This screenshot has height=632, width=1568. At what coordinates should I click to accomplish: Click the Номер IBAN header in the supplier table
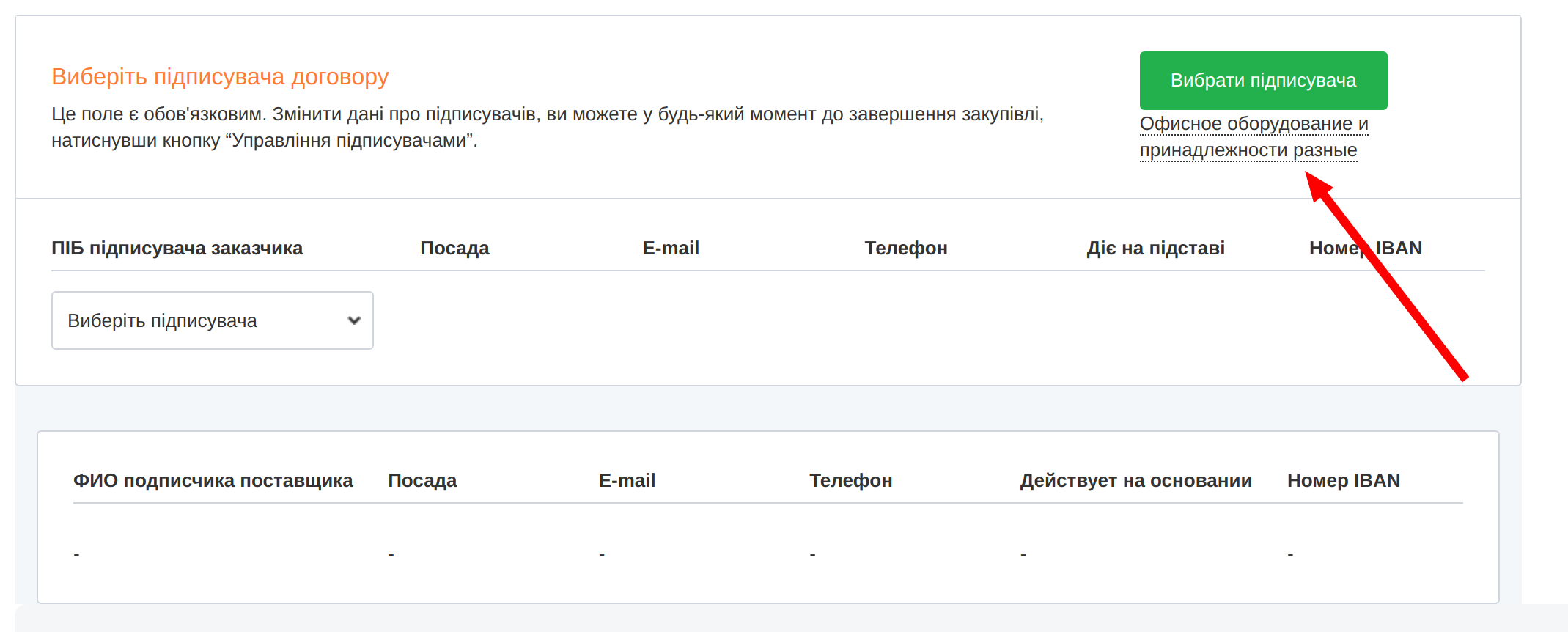1343,481
